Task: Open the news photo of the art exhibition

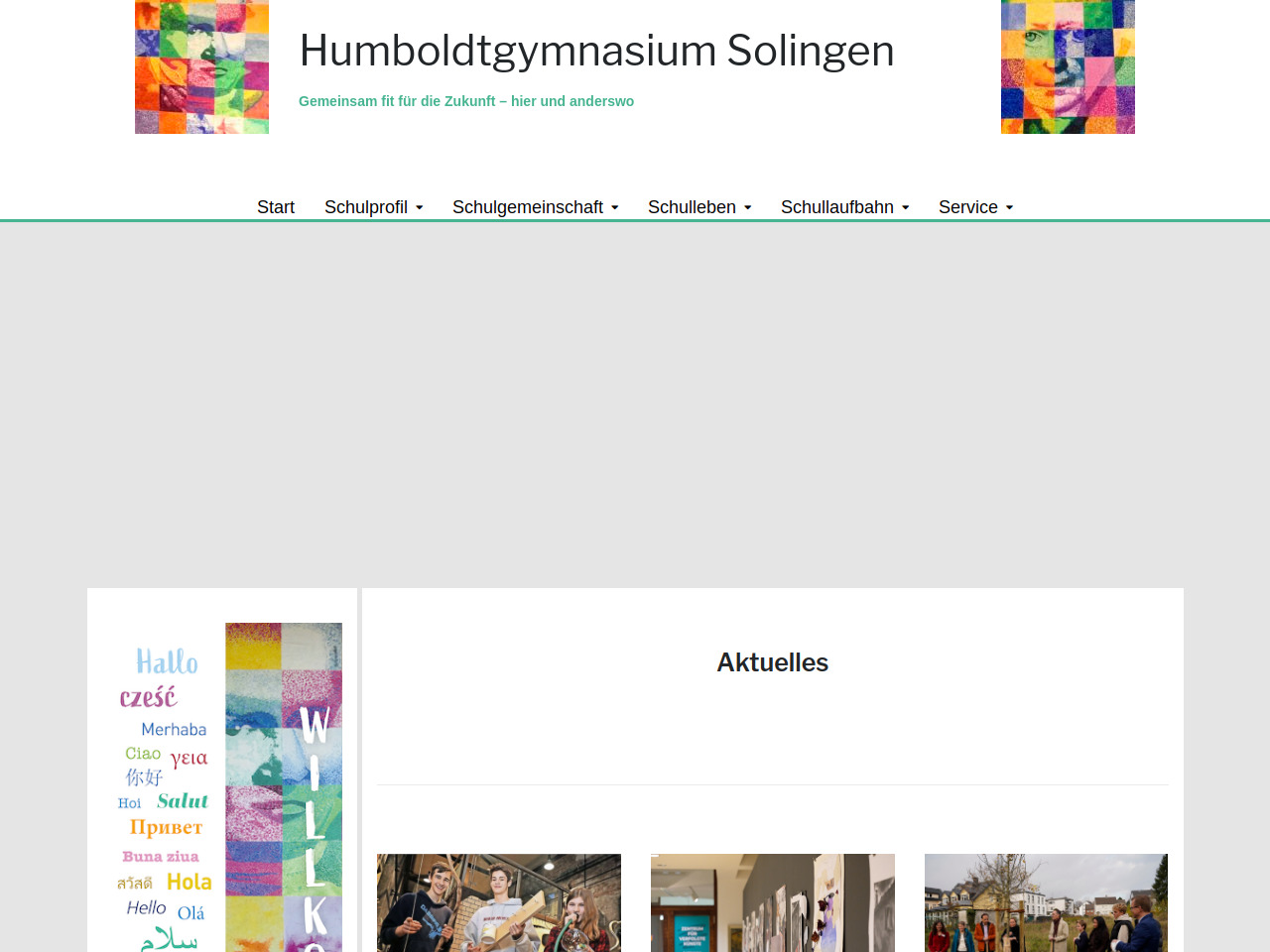Action: tap(772, 902)
